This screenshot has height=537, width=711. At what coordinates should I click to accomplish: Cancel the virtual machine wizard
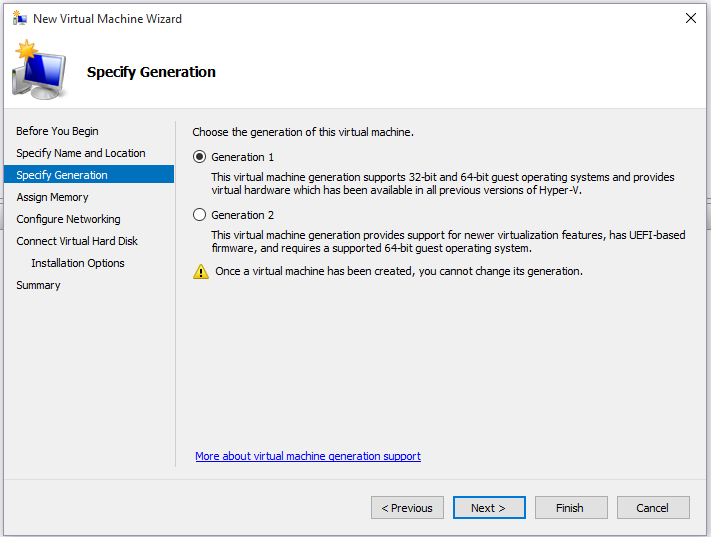tap(653, 508)
